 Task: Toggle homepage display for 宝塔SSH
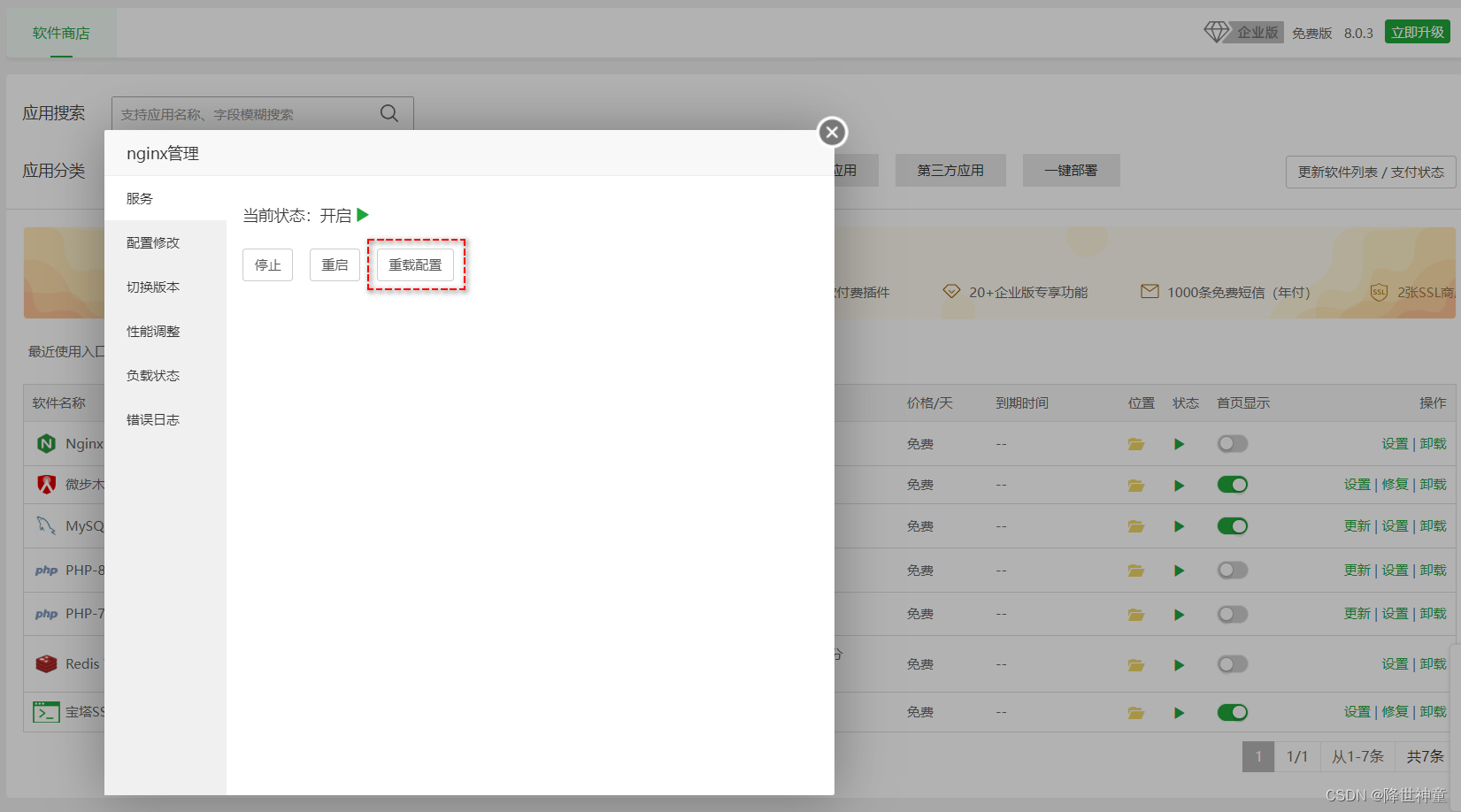coord(1233,711)
